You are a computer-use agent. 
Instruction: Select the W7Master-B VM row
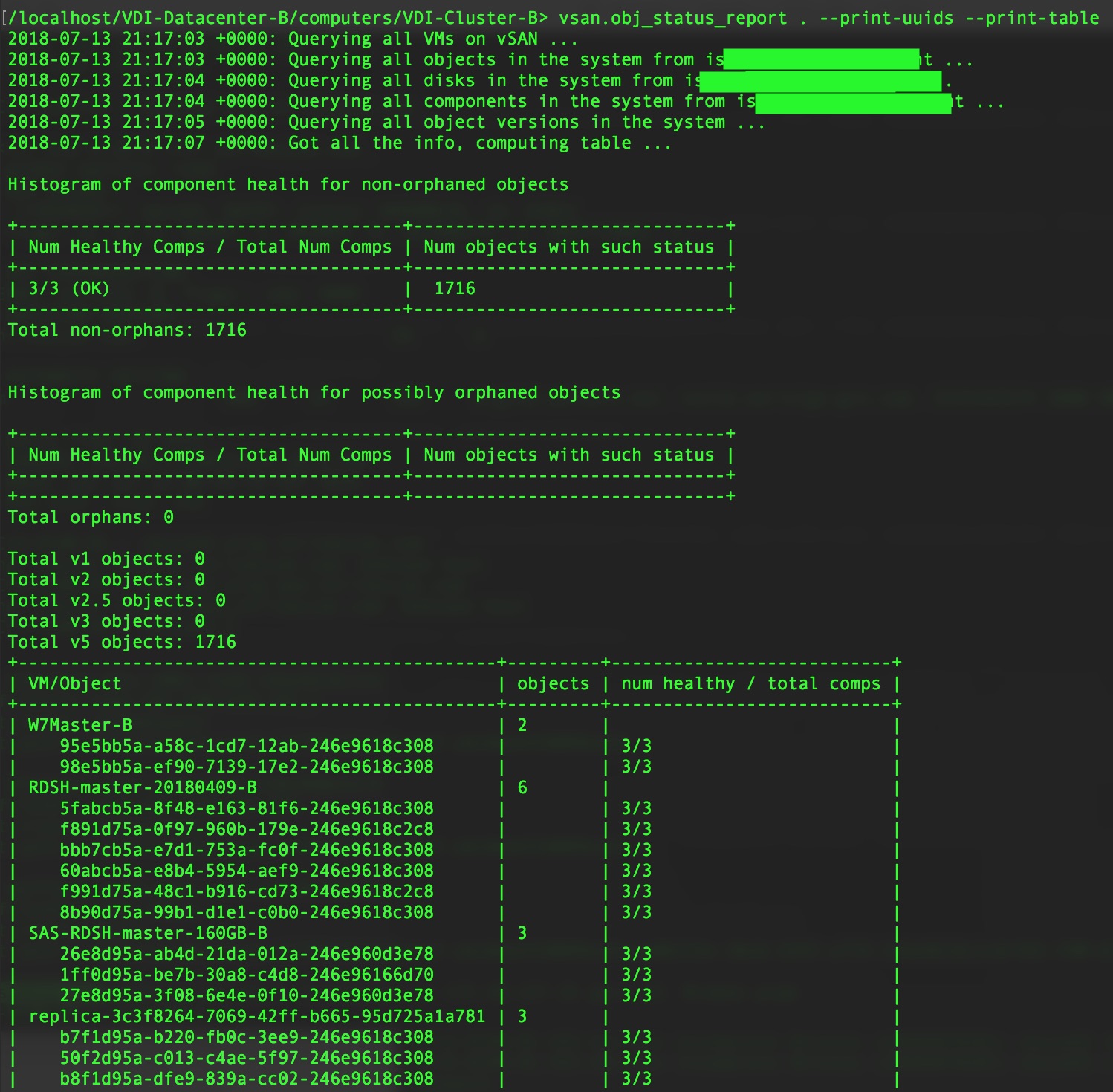tap(80, 725)
